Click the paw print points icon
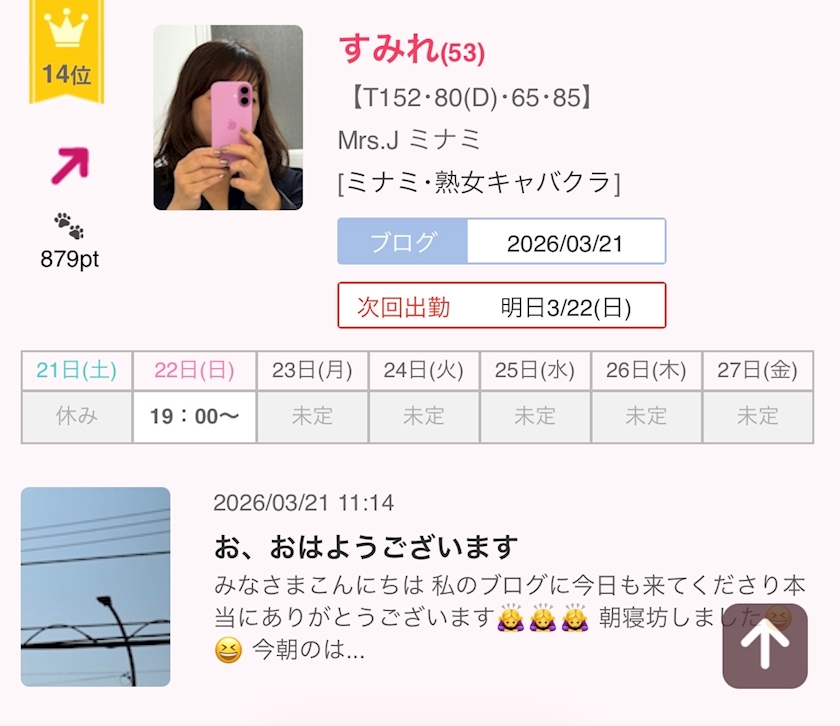 [x=69, y=226]
